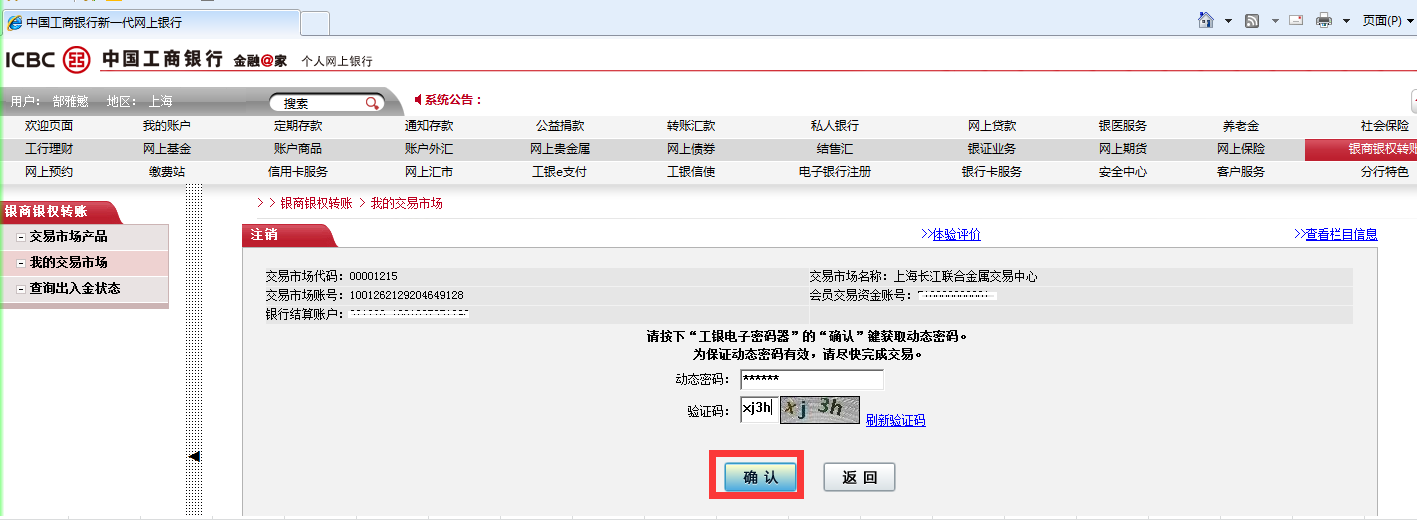Screen dimensions: 1417x520
Task: Click the RSS feeds icon
Action: 1252,20
